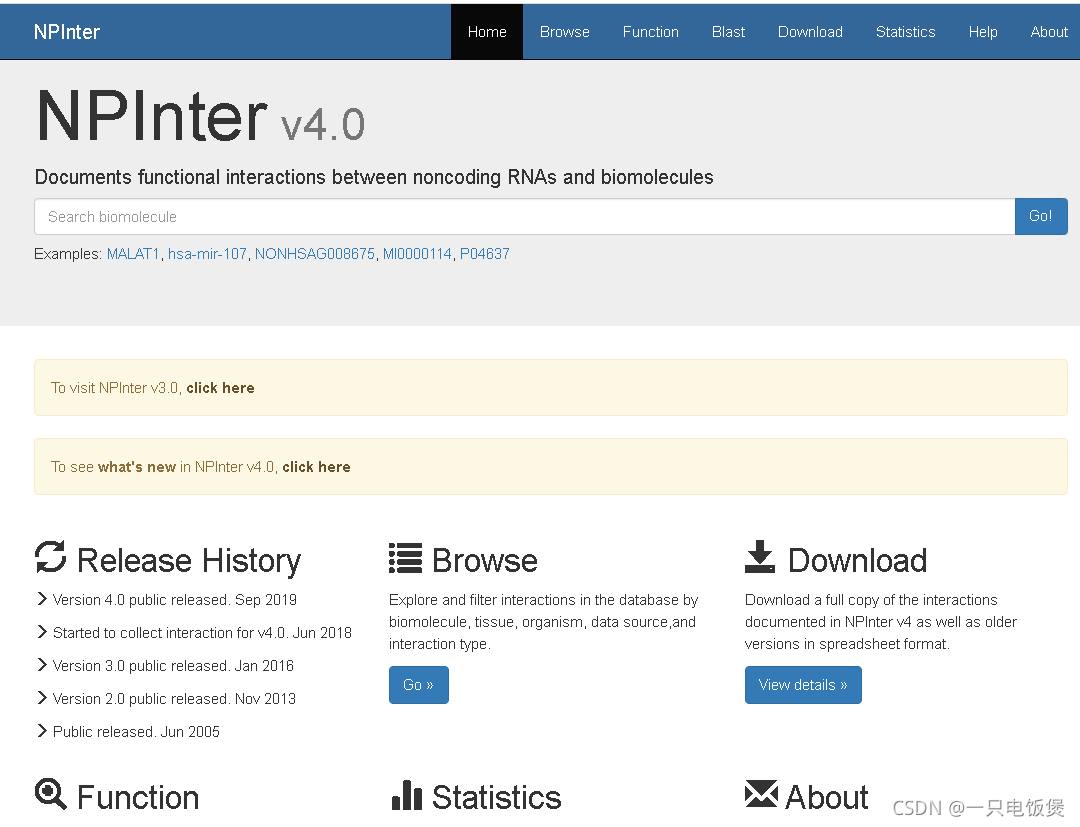Click the Browse section heading
Viewport: 1080px width, 827px height.
click(x=485, y=561)
